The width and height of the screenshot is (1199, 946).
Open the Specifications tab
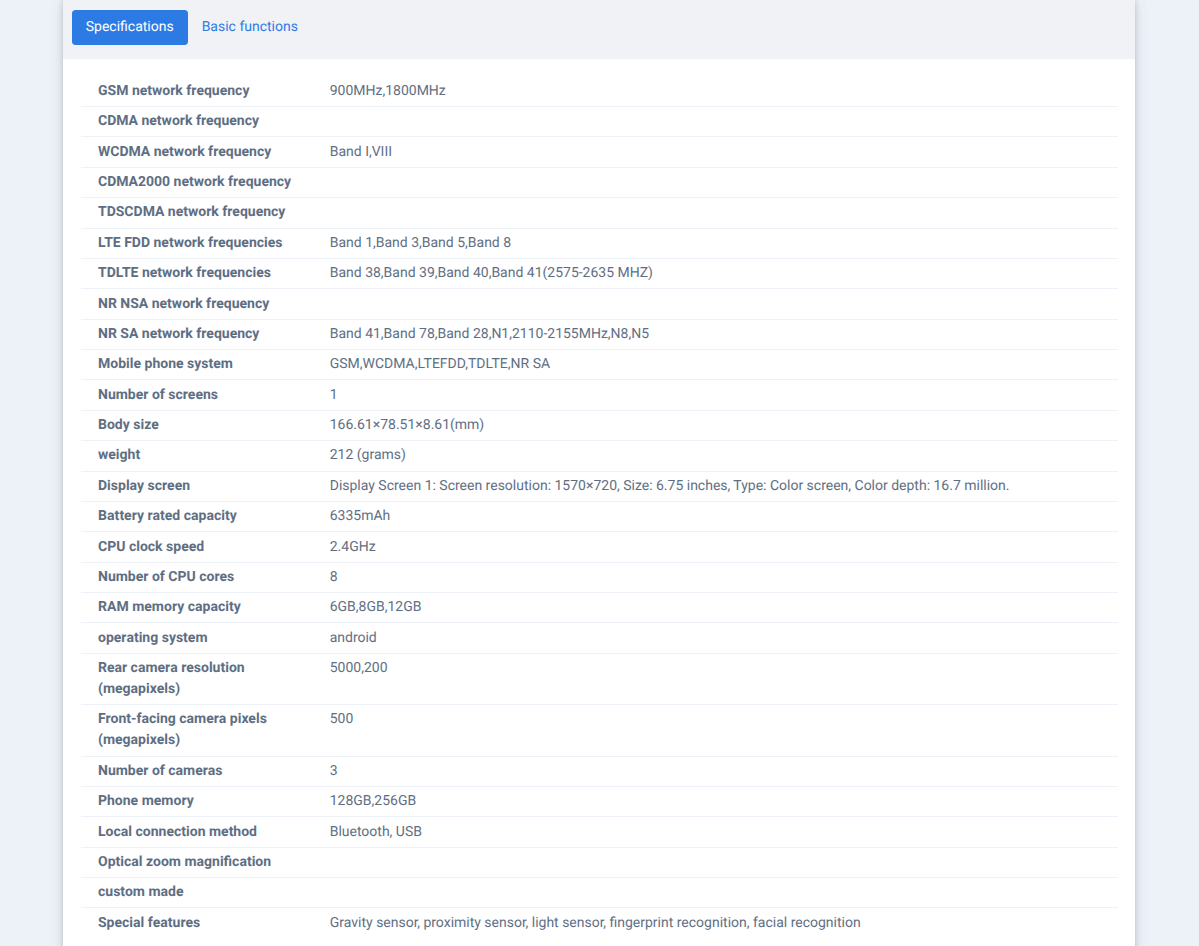click(x=130, y=27)
